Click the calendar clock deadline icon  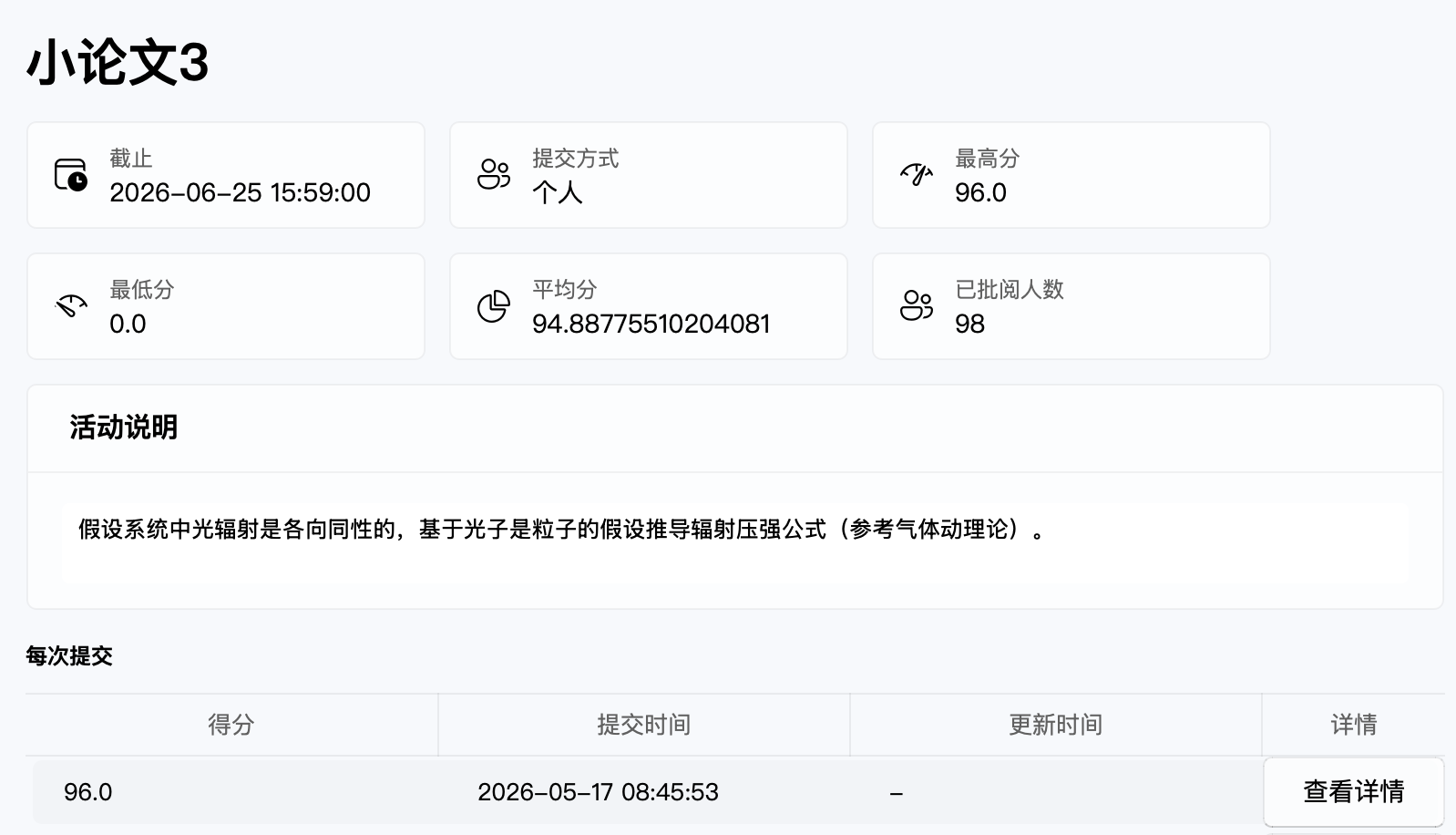[x=71, y=174]
